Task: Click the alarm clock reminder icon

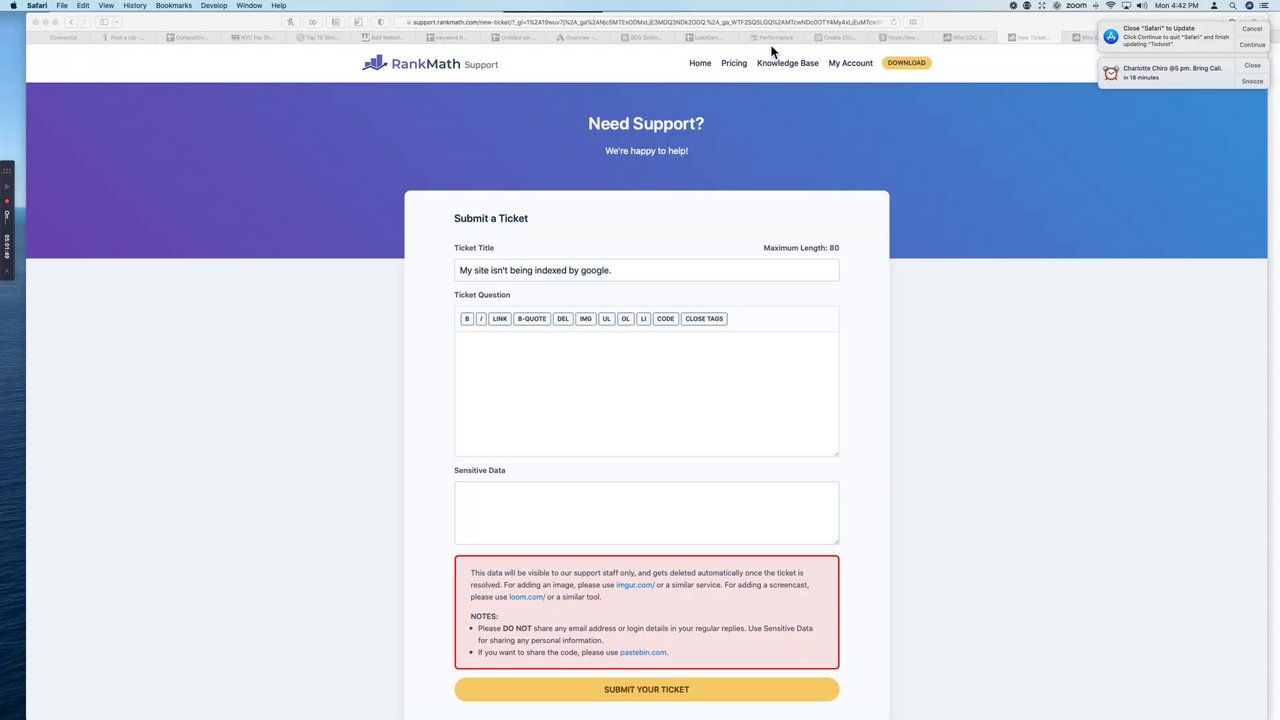Action: [1111, 73]
